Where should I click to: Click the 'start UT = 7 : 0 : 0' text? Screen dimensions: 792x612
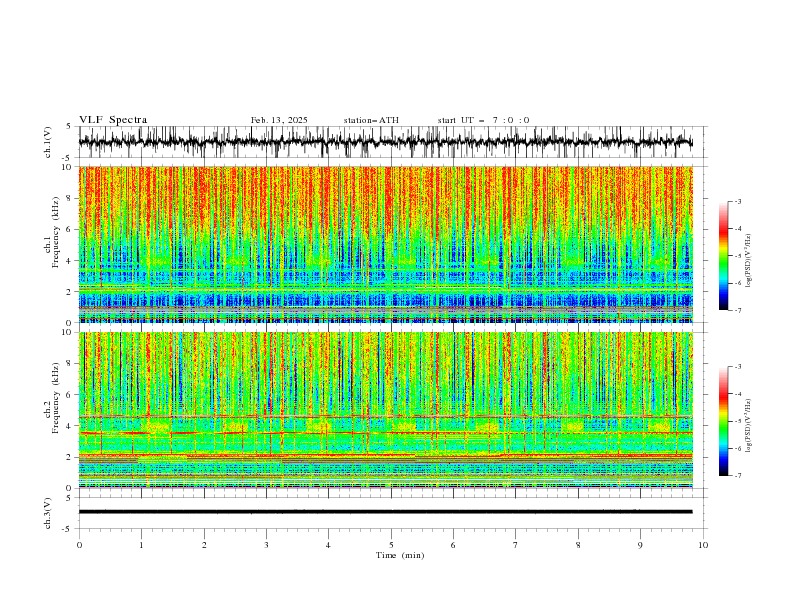(x=483, y=120)
